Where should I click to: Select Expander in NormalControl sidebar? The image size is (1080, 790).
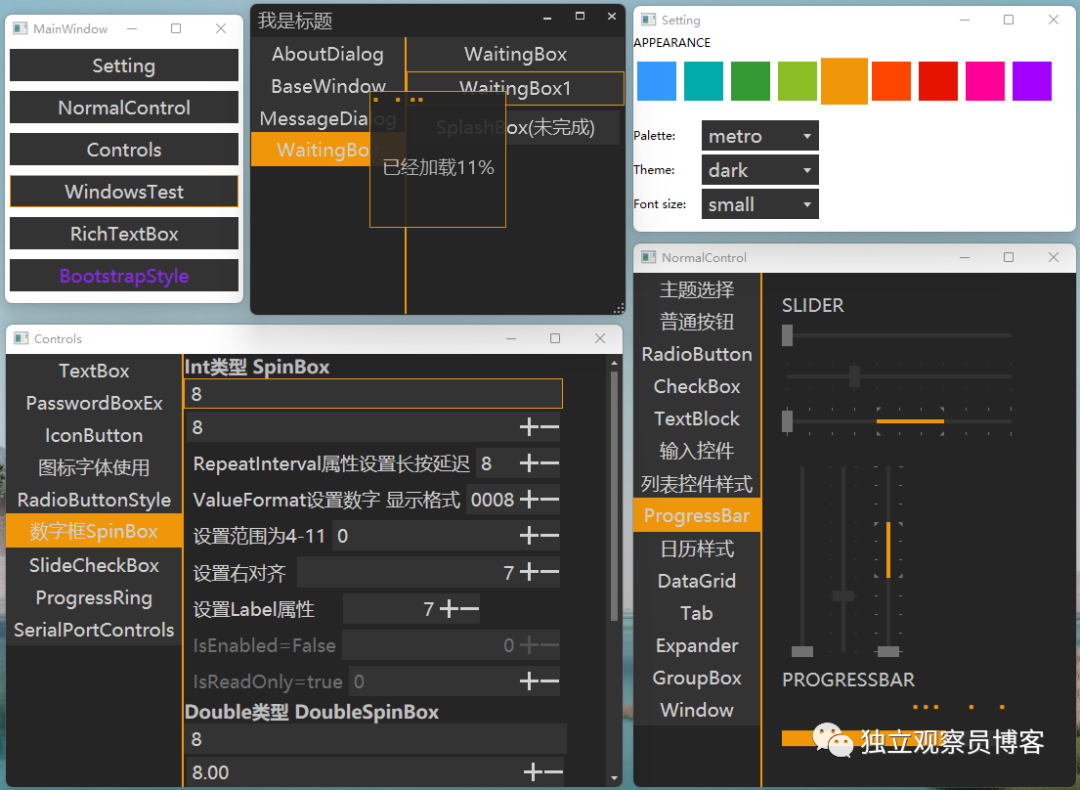pos(697,645)
